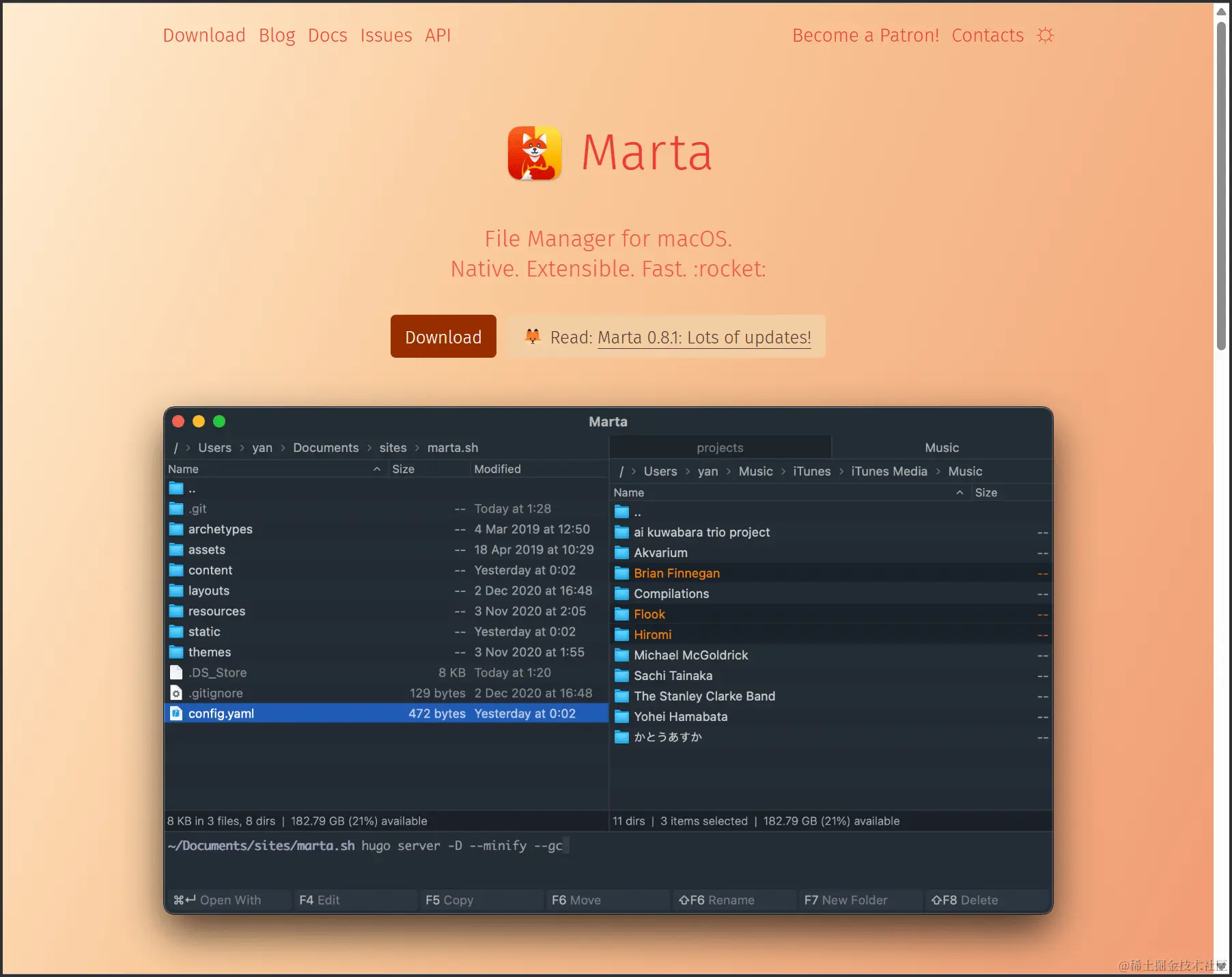Click the F5 Copy button
This screenshot has width=1232, height=977.
(481, 900)
